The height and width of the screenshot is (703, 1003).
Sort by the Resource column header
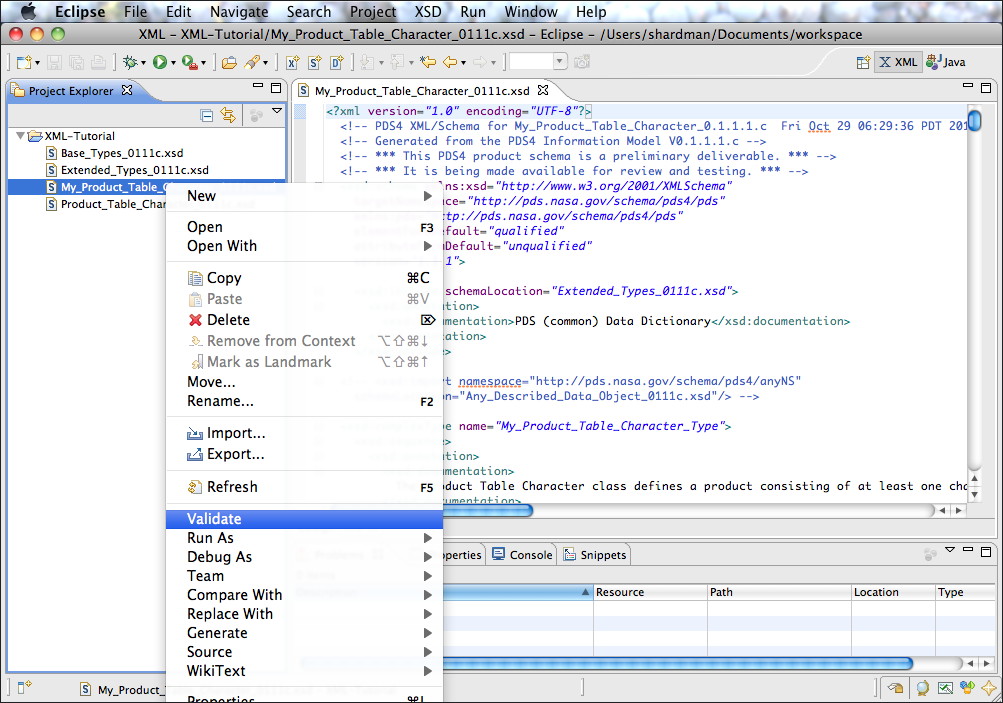tap(650, 592)
